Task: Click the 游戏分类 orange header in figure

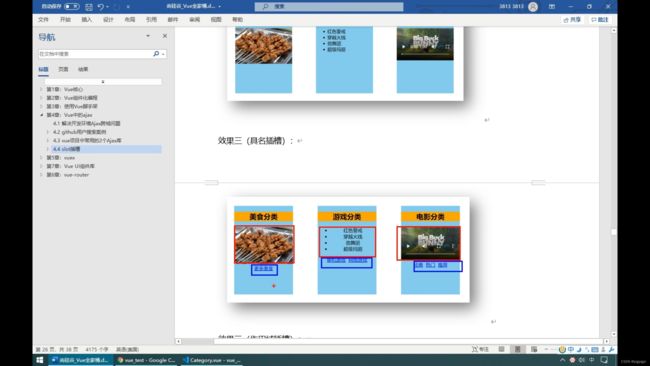Action: coord(347,217)
